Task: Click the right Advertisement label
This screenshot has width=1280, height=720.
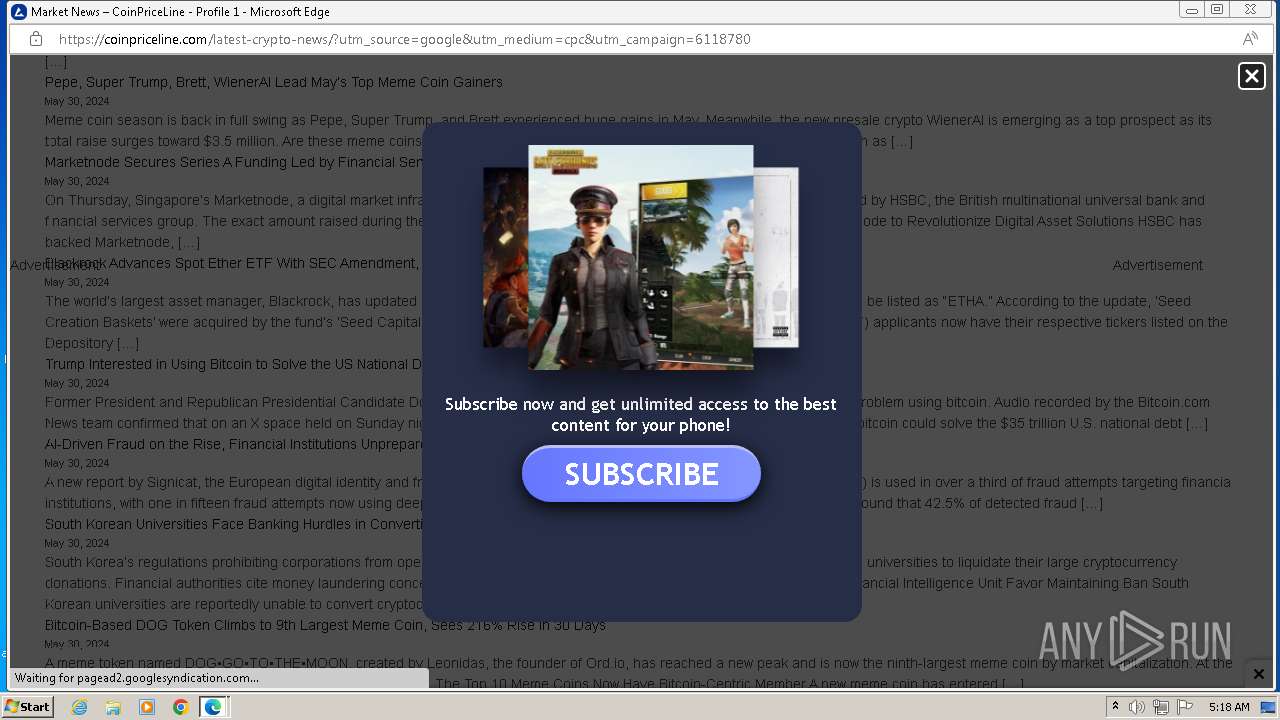Action: 1158,265
